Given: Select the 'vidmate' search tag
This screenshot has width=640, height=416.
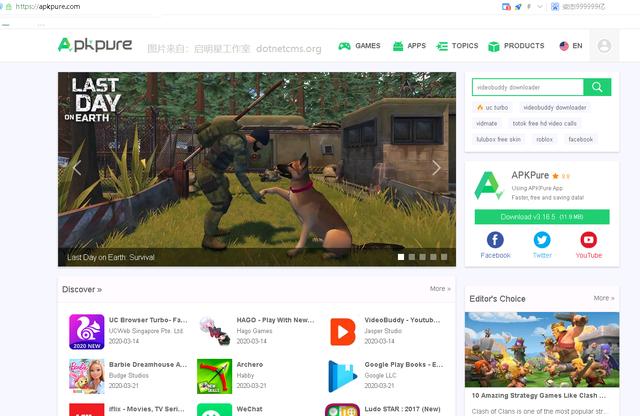Looking at the screenshot, I should 487,123.
